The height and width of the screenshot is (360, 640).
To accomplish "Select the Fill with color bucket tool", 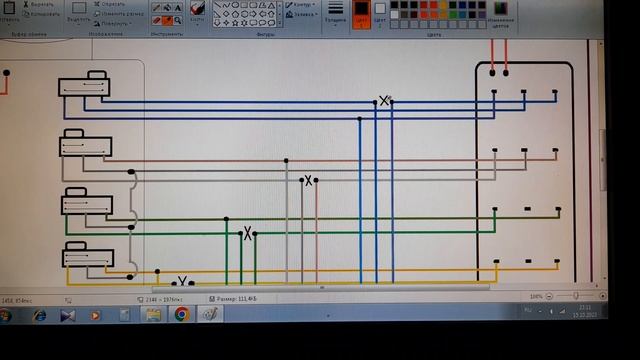I will [167, 8].
